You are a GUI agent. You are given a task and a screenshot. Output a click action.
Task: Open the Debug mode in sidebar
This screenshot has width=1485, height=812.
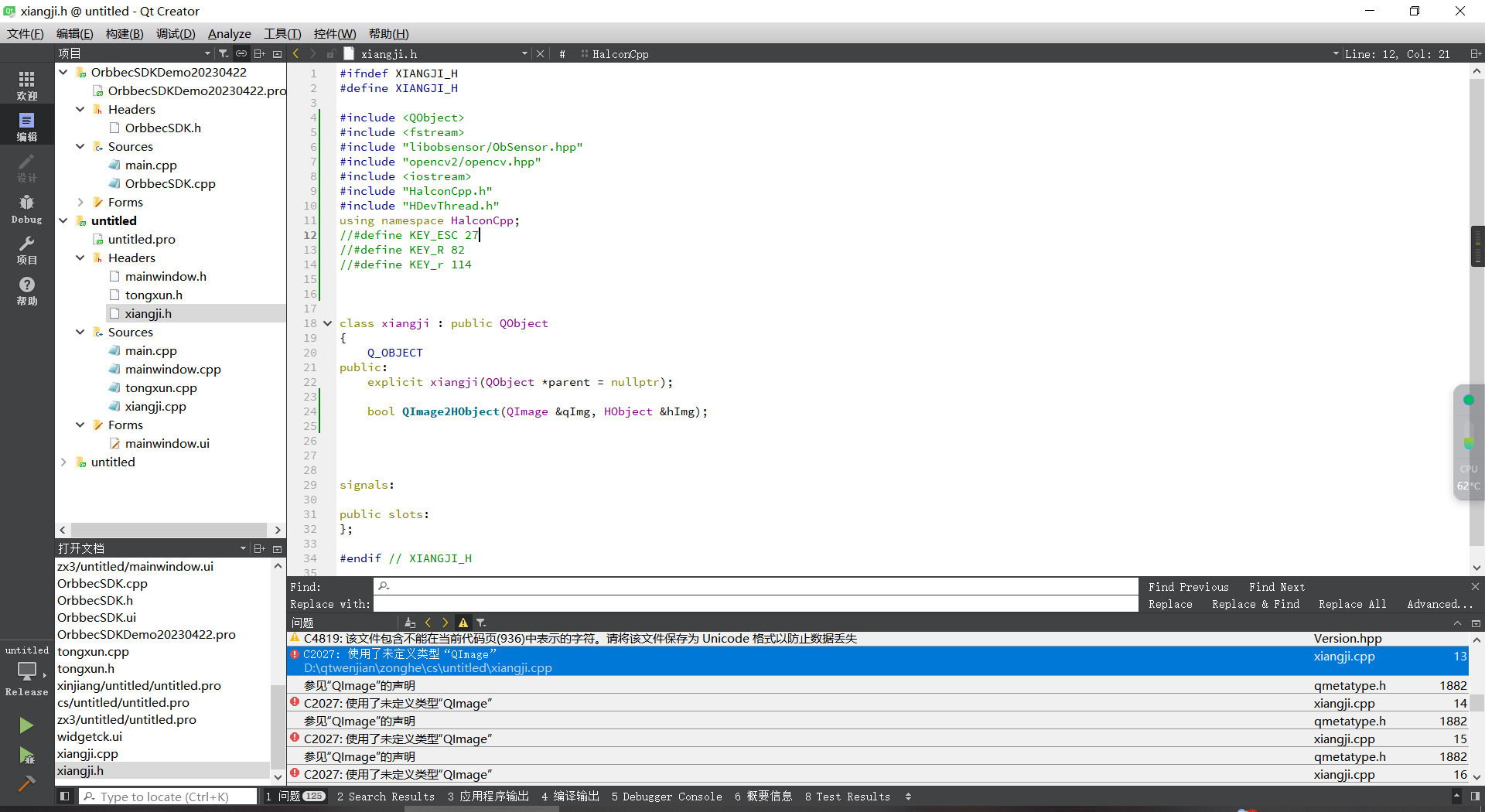(27, 208)
